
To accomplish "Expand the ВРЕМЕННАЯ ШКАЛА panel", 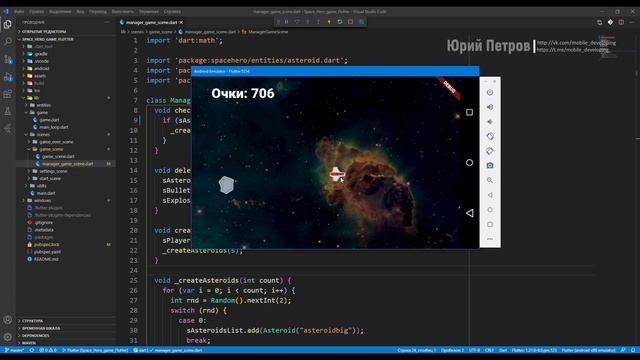I will pyautogui.click(x=66, y=329).
